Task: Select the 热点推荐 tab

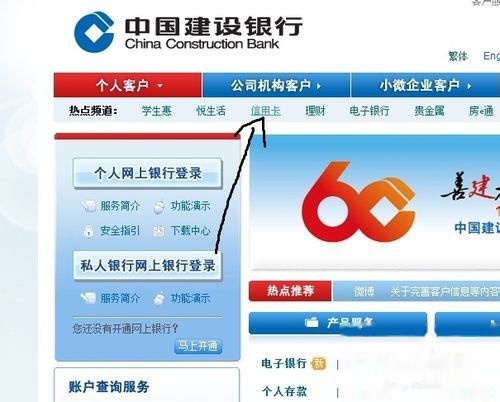Action: point(290,291)
